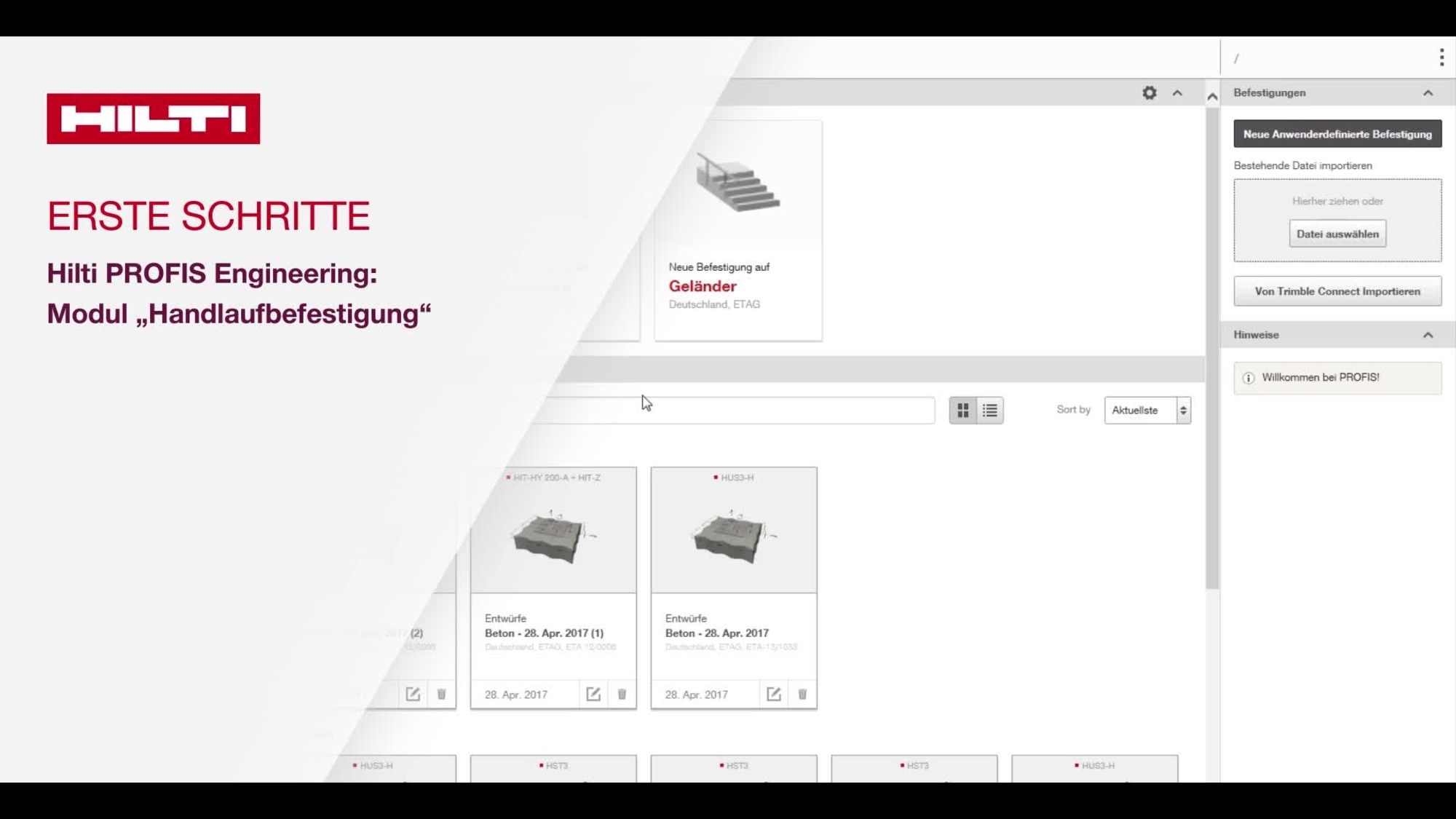Click the search input field
The height and width of the screenshot is (819, 1456).
point(728,410)
